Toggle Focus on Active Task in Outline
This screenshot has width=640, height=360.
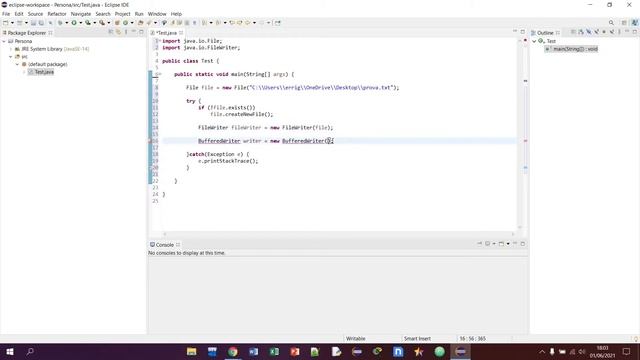573,32
